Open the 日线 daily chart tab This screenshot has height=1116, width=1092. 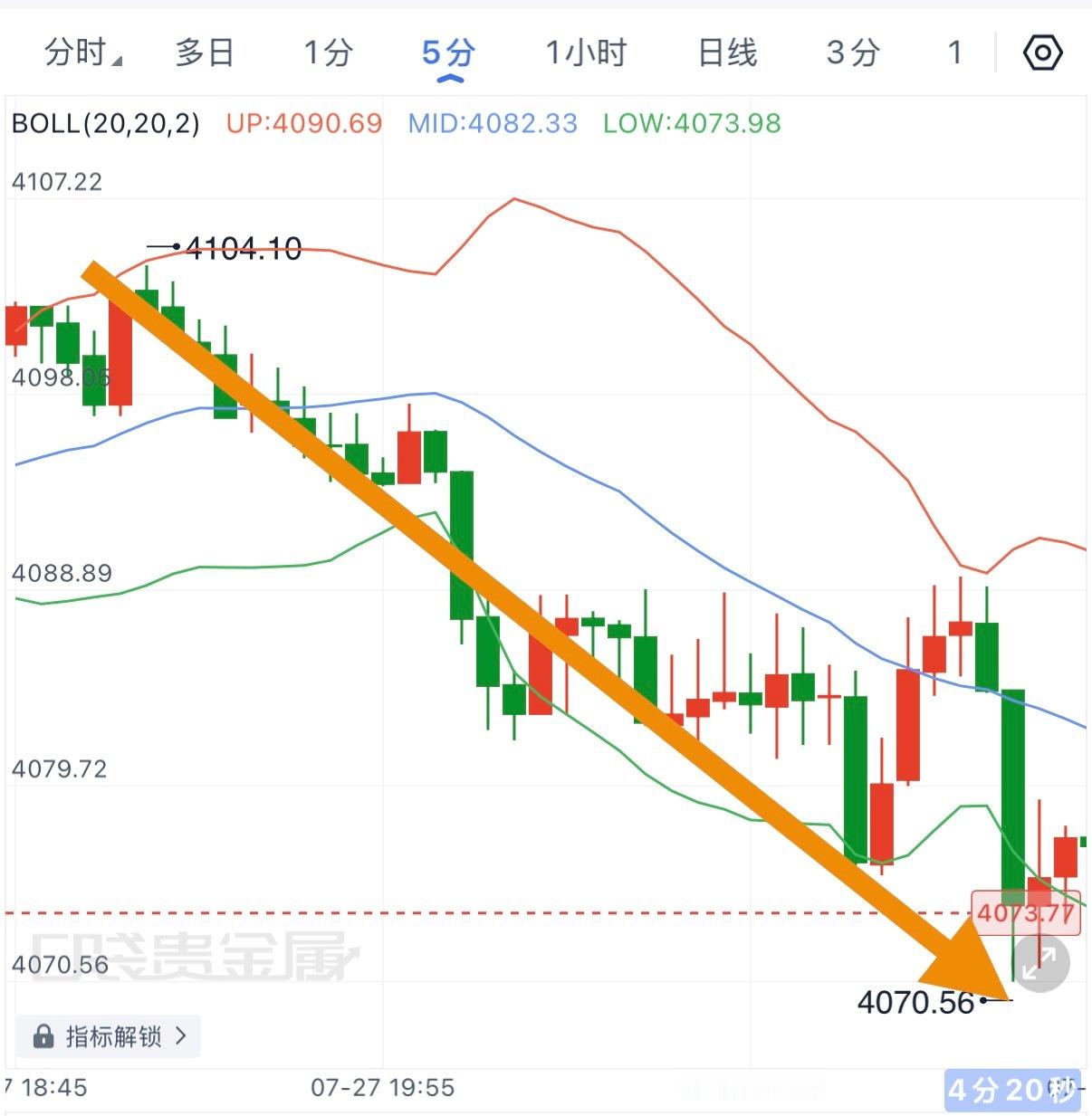pyautogui.click(x=727, y=52)
